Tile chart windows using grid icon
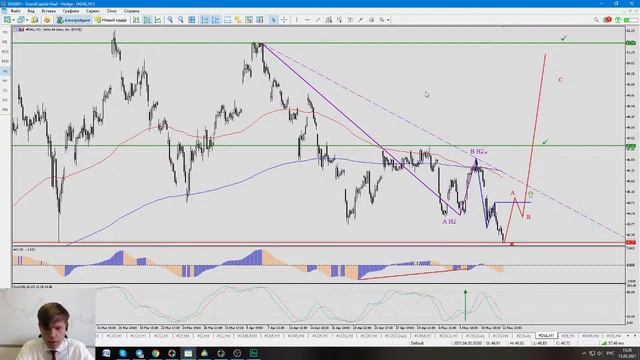Screen dimensions: 640x360 point(191,20)
